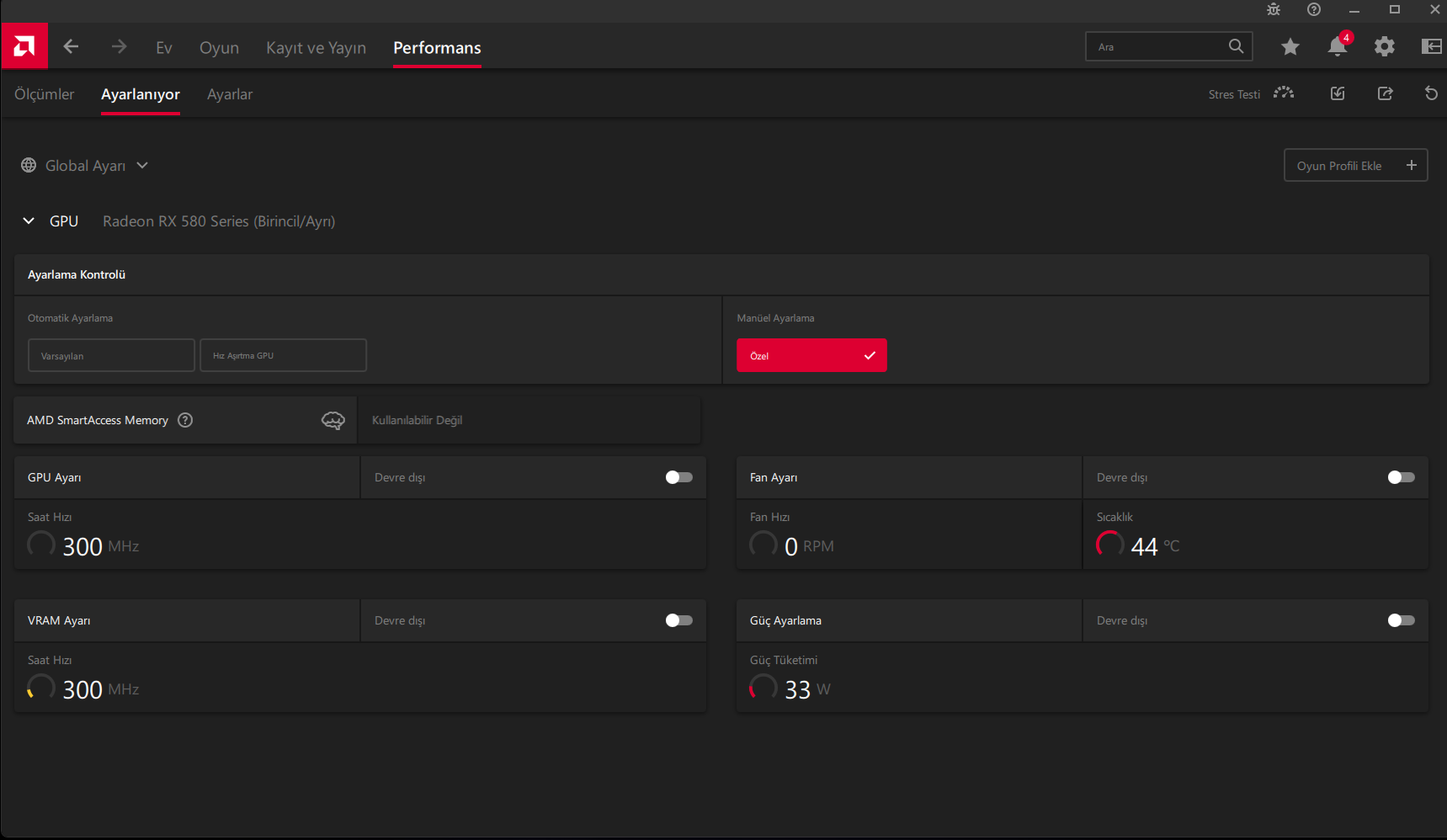
Task: Expand the Global Ayarı dropdown chevron
Action: [142, 166]
